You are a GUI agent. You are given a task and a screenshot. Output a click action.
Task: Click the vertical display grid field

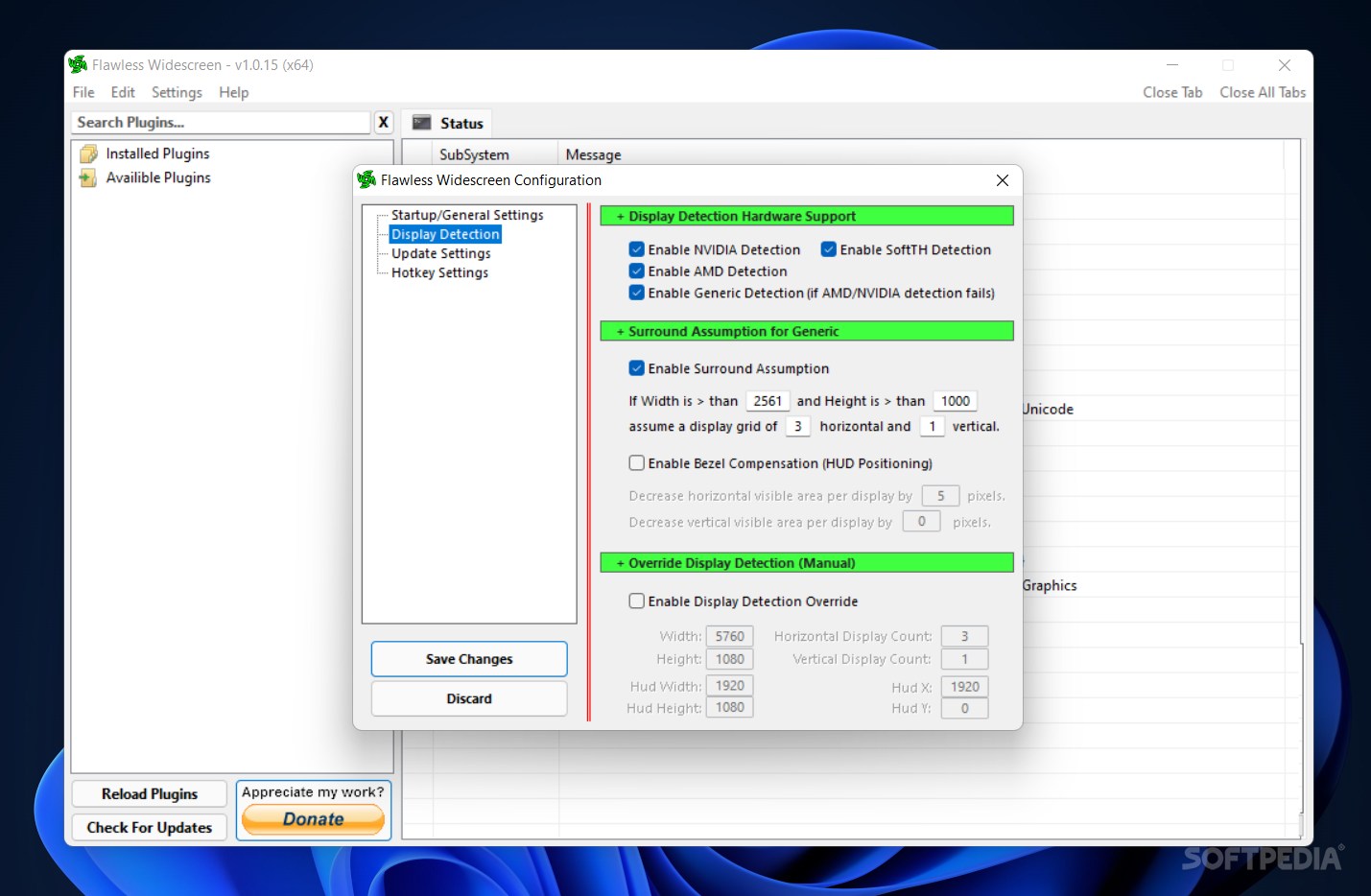(932, 426)
